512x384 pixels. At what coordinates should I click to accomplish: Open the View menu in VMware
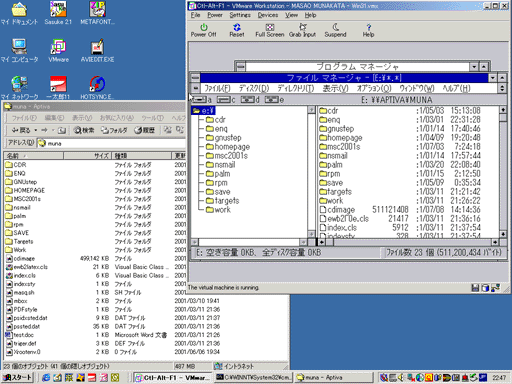click(x=291, y=15)
